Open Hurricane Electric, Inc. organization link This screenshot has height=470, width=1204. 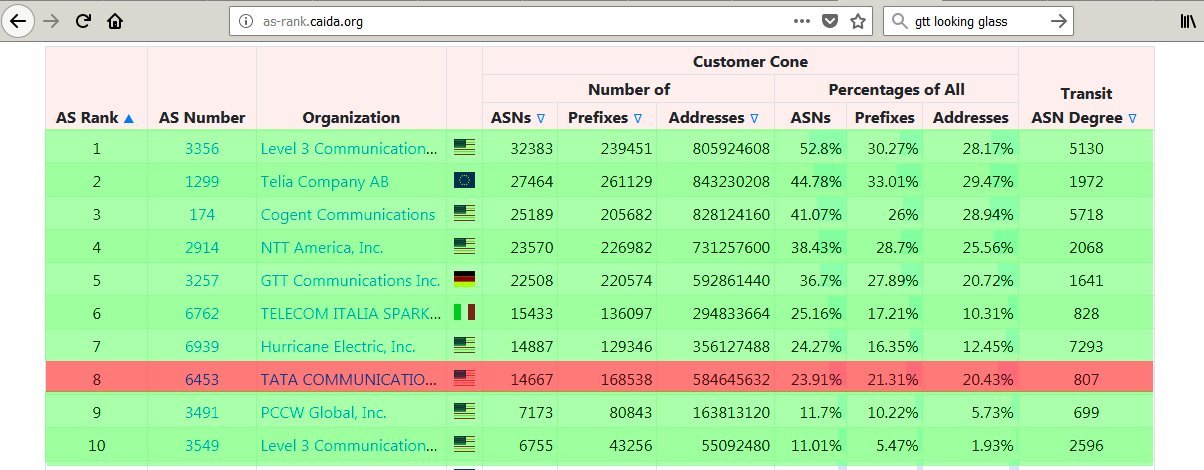click(x=338, y=346)
